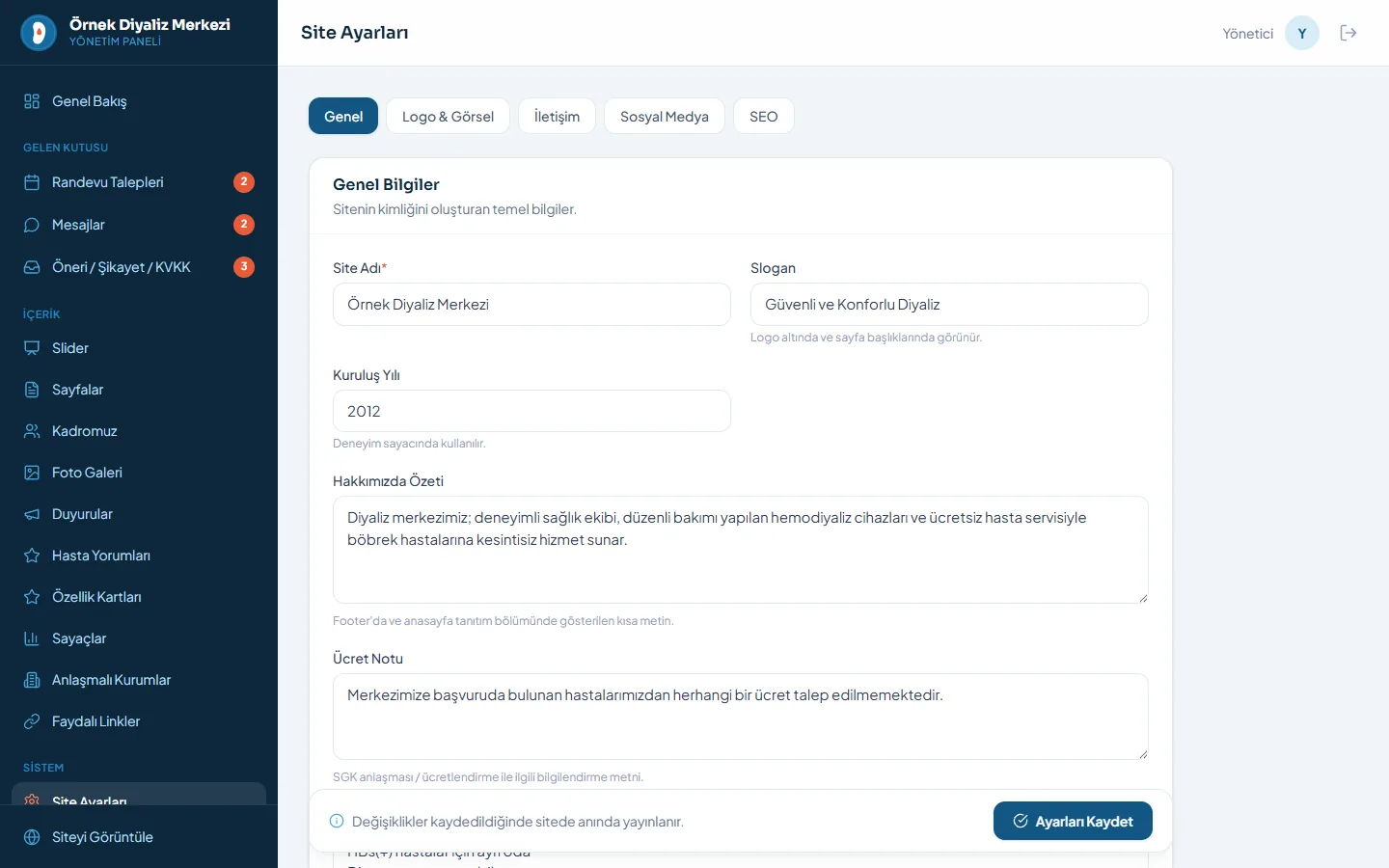Open the Logo & Görsel tab
This screenshot has width=1389, height=868.
click(x=448, y=116)
